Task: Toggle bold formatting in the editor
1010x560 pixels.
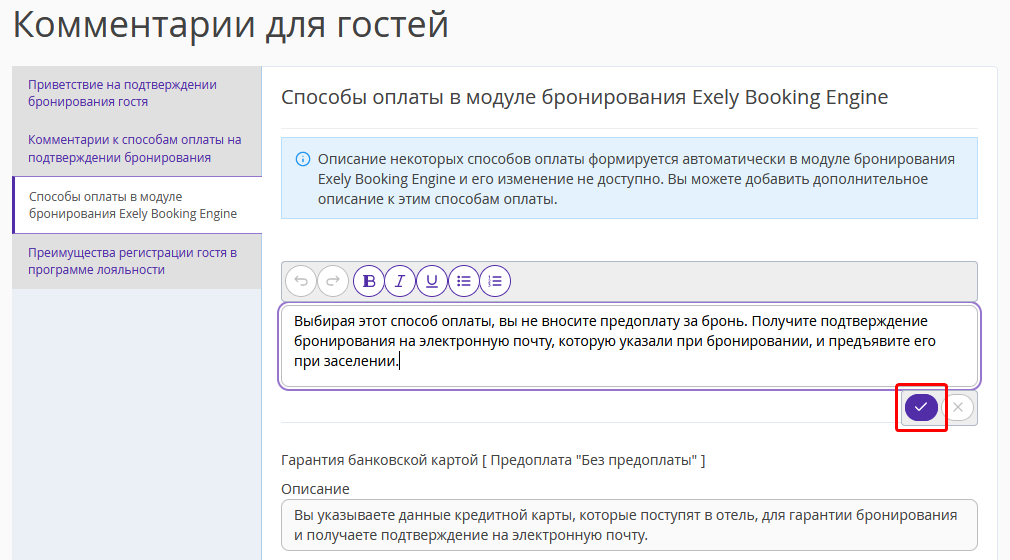Action: pyautogui.click(x=368, y=281)
